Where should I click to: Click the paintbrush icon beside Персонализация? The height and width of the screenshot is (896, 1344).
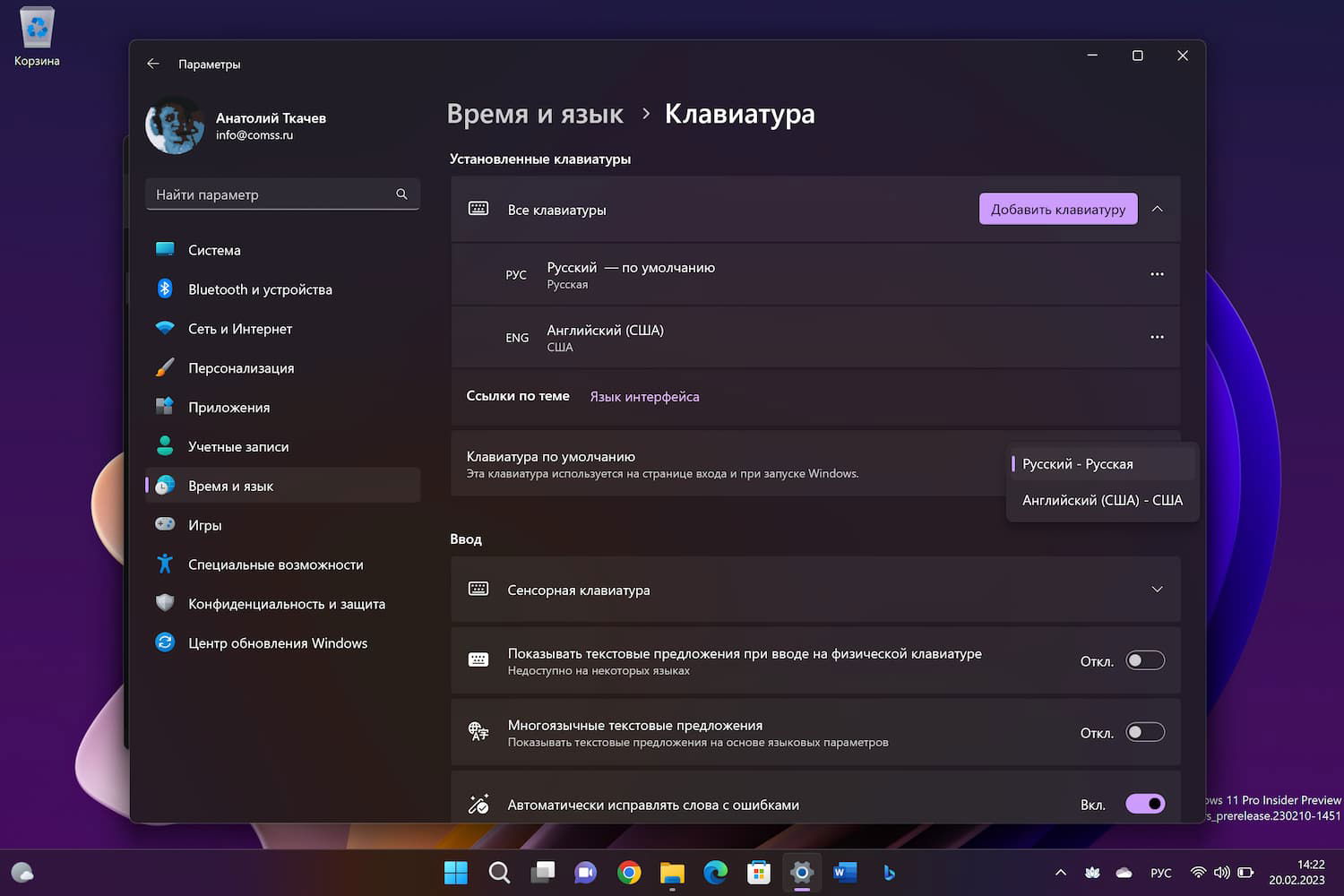click(x=165, y=367)
